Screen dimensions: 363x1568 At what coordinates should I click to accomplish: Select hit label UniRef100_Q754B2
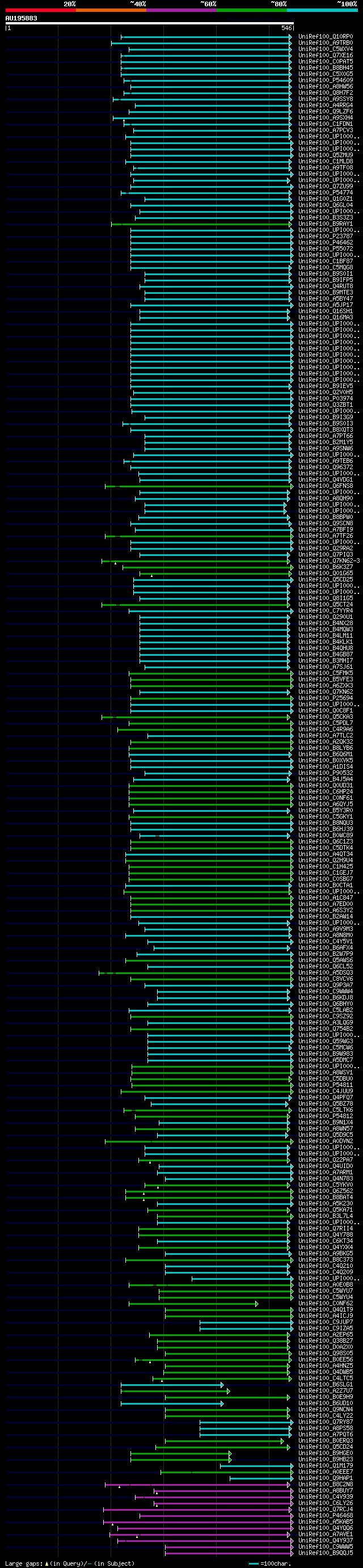(325, 1029)
